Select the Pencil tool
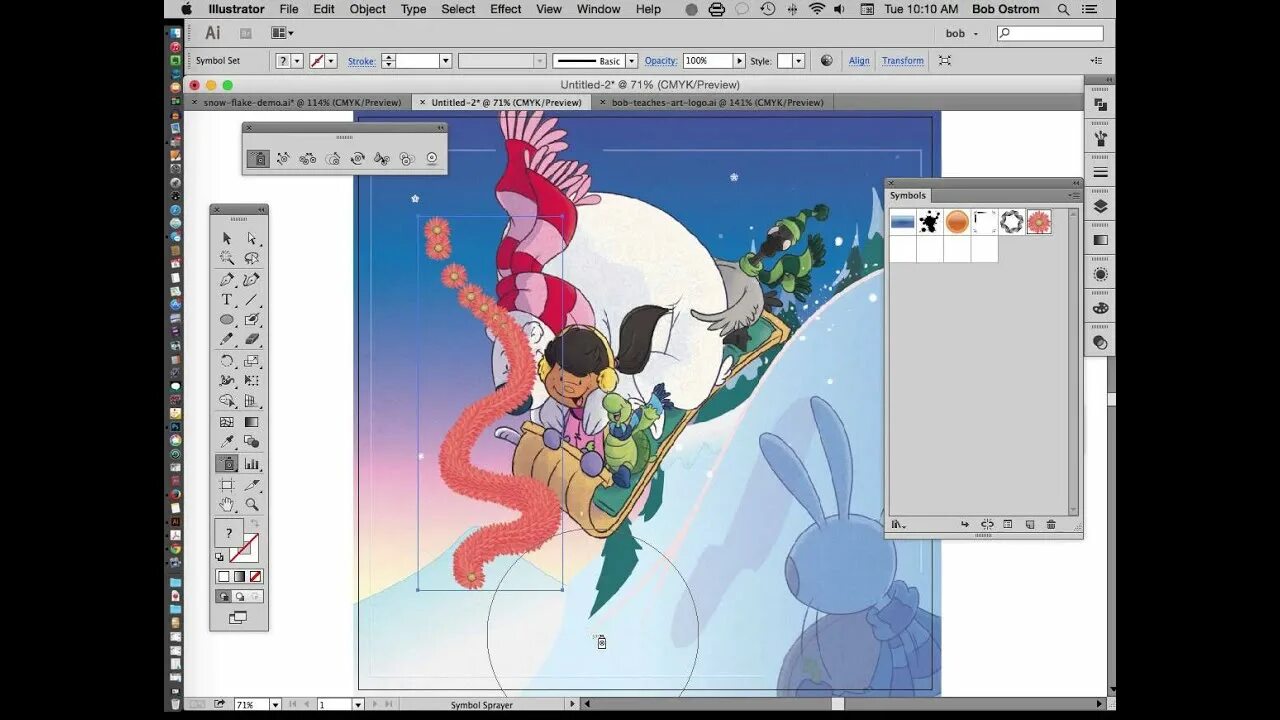The image size is (1280, 720). (x=227, y=340)
